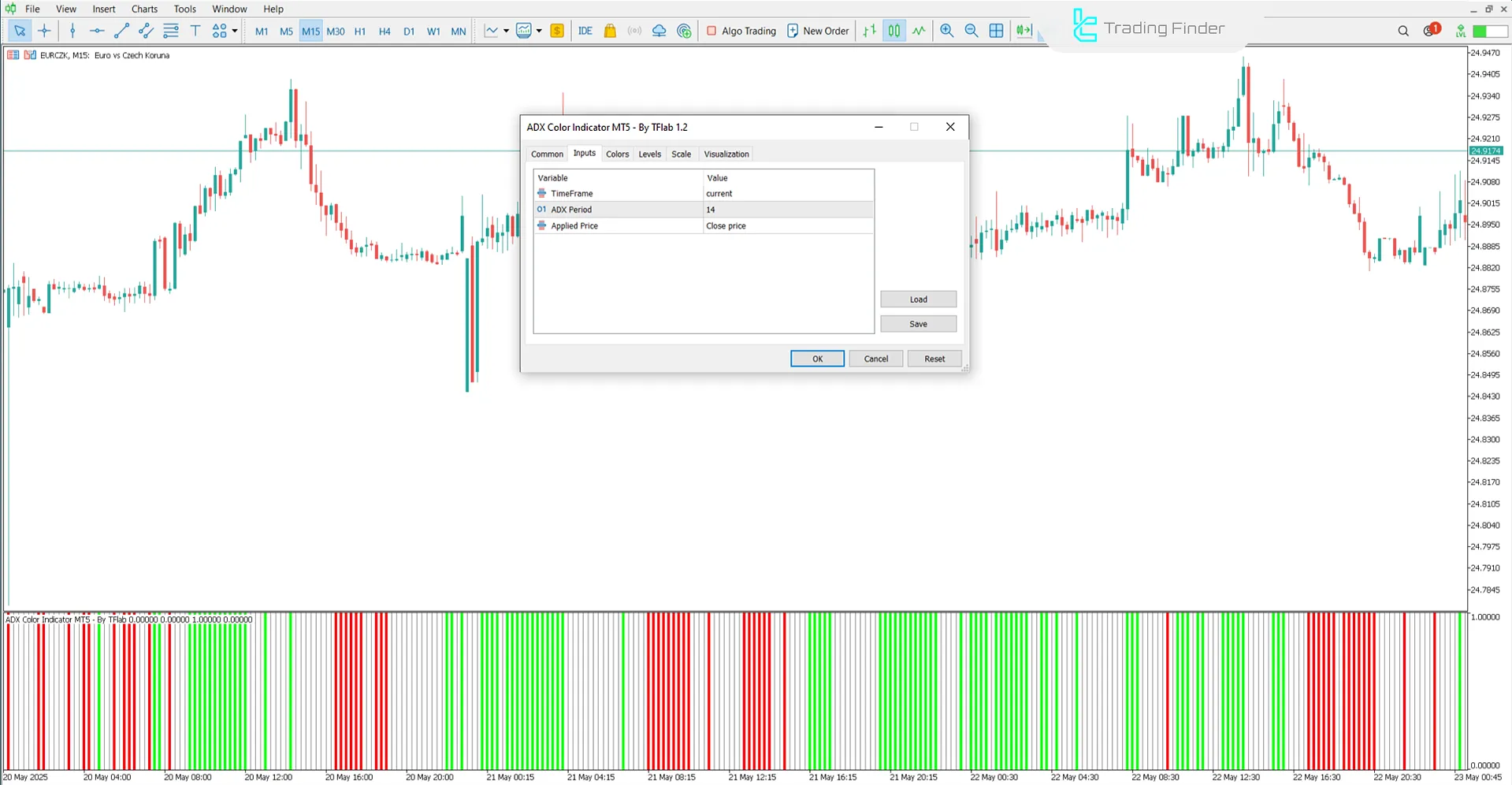Select the Text insertion tool

tap(195, 31)
